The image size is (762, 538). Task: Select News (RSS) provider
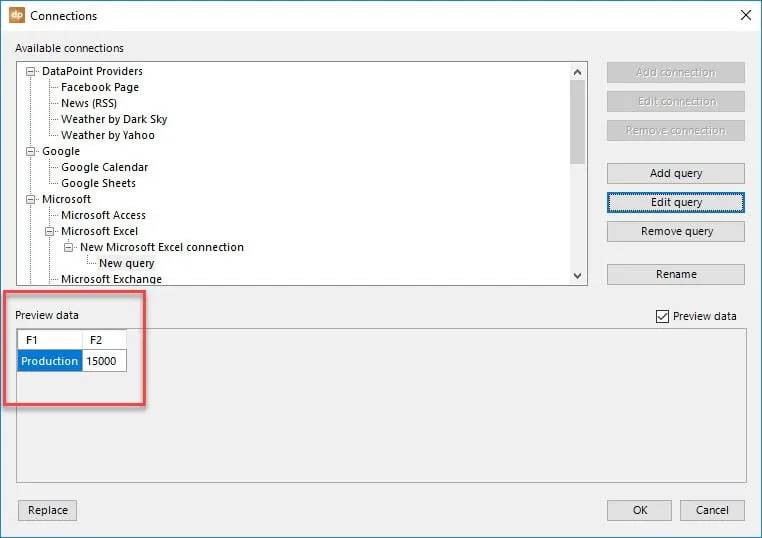[88, 104]
